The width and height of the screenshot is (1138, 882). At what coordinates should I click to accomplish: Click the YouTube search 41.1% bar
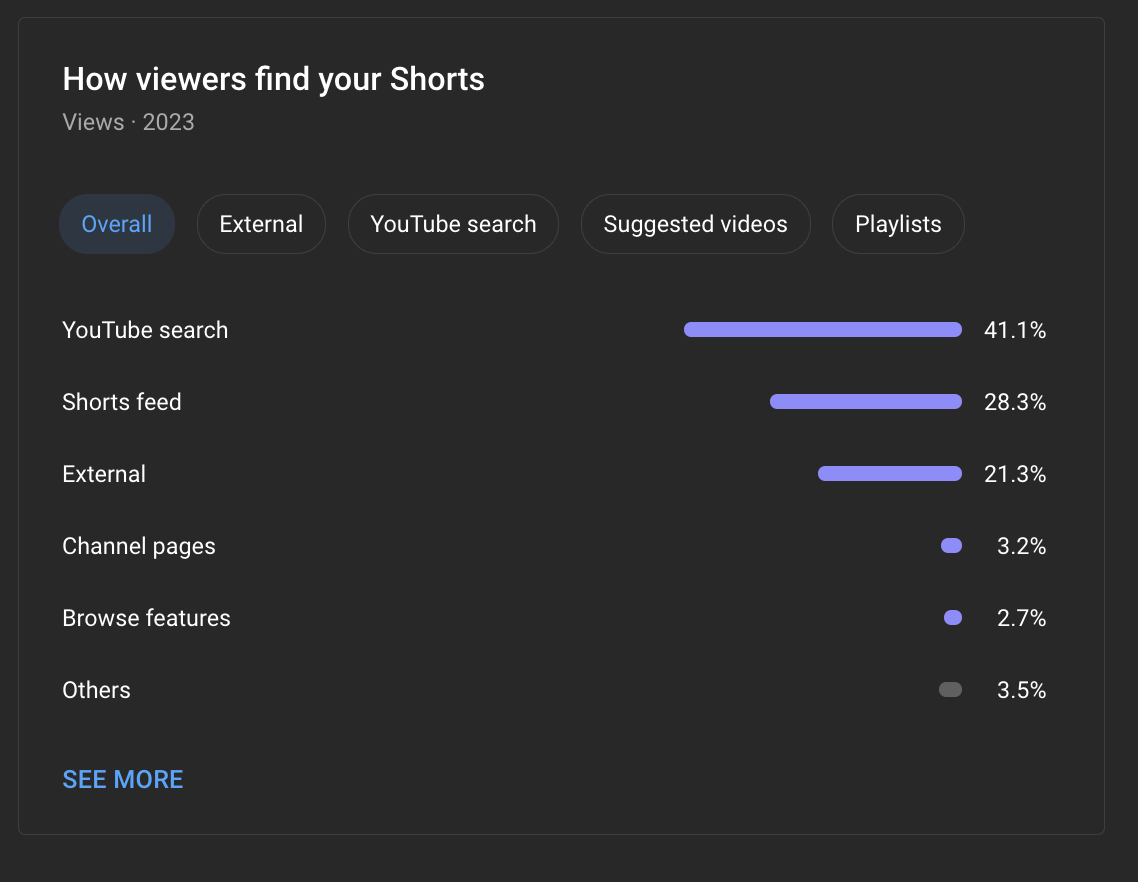point(823,330)
